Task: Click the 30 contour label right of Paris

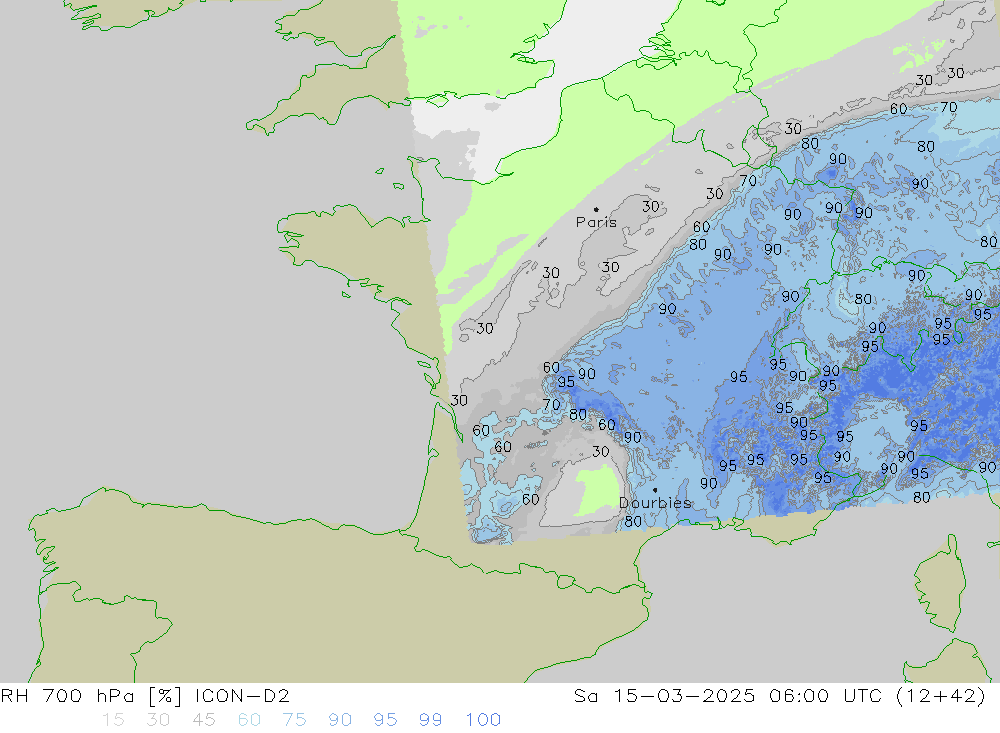Action: [x=651, y=206]
